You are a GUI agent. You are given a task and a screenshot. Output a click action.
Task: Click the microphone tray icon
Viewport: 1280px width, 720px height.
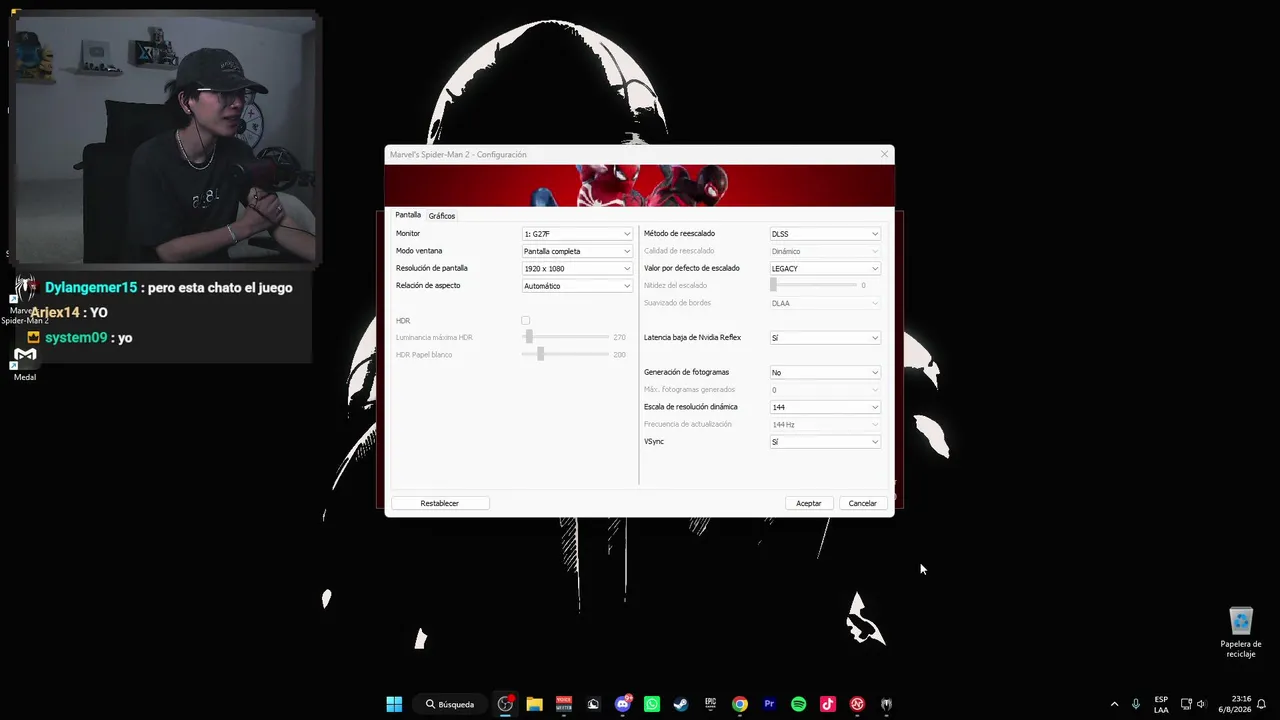(1136, 704)
